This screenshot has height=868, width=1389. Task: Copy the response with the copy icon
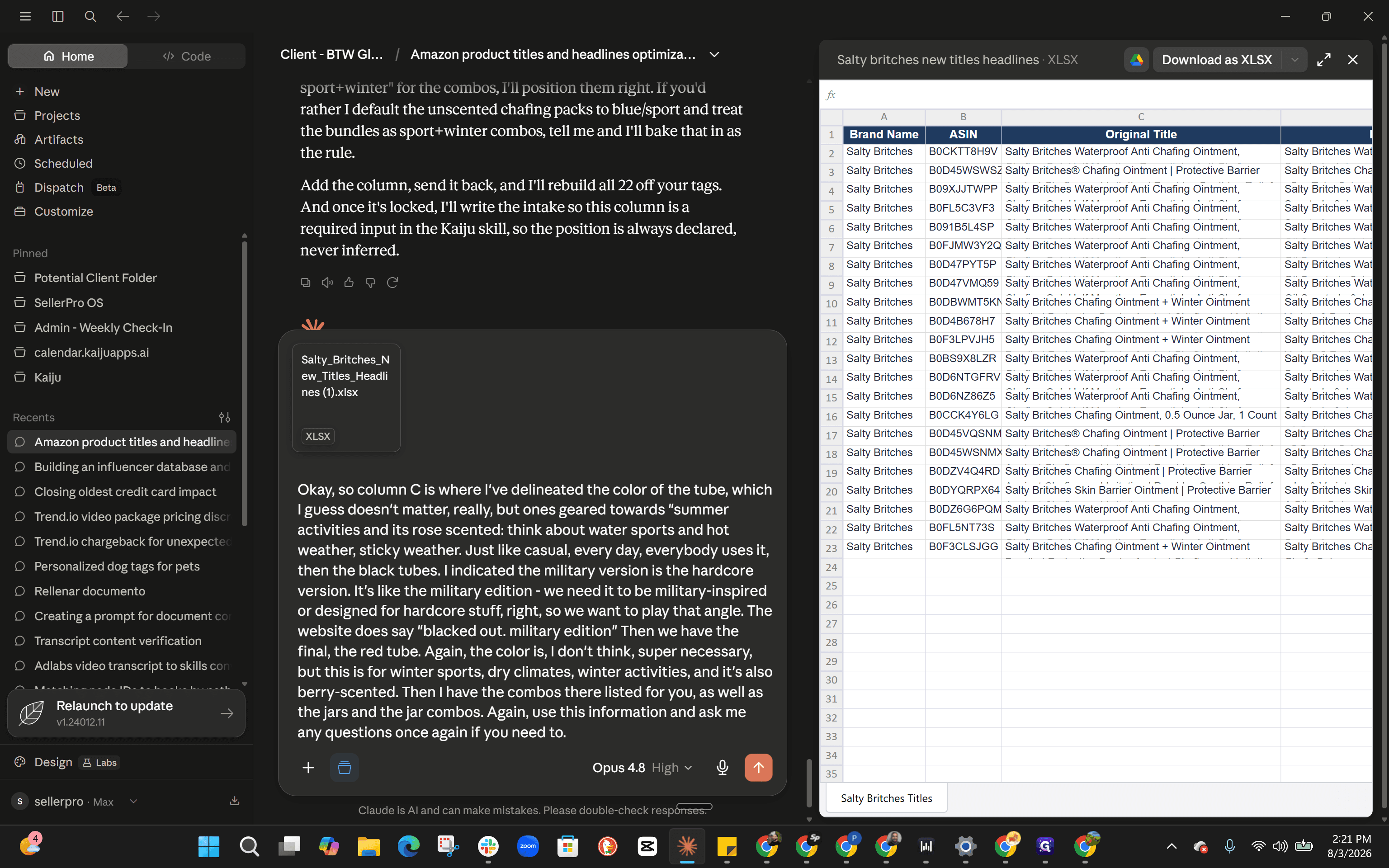305,283
